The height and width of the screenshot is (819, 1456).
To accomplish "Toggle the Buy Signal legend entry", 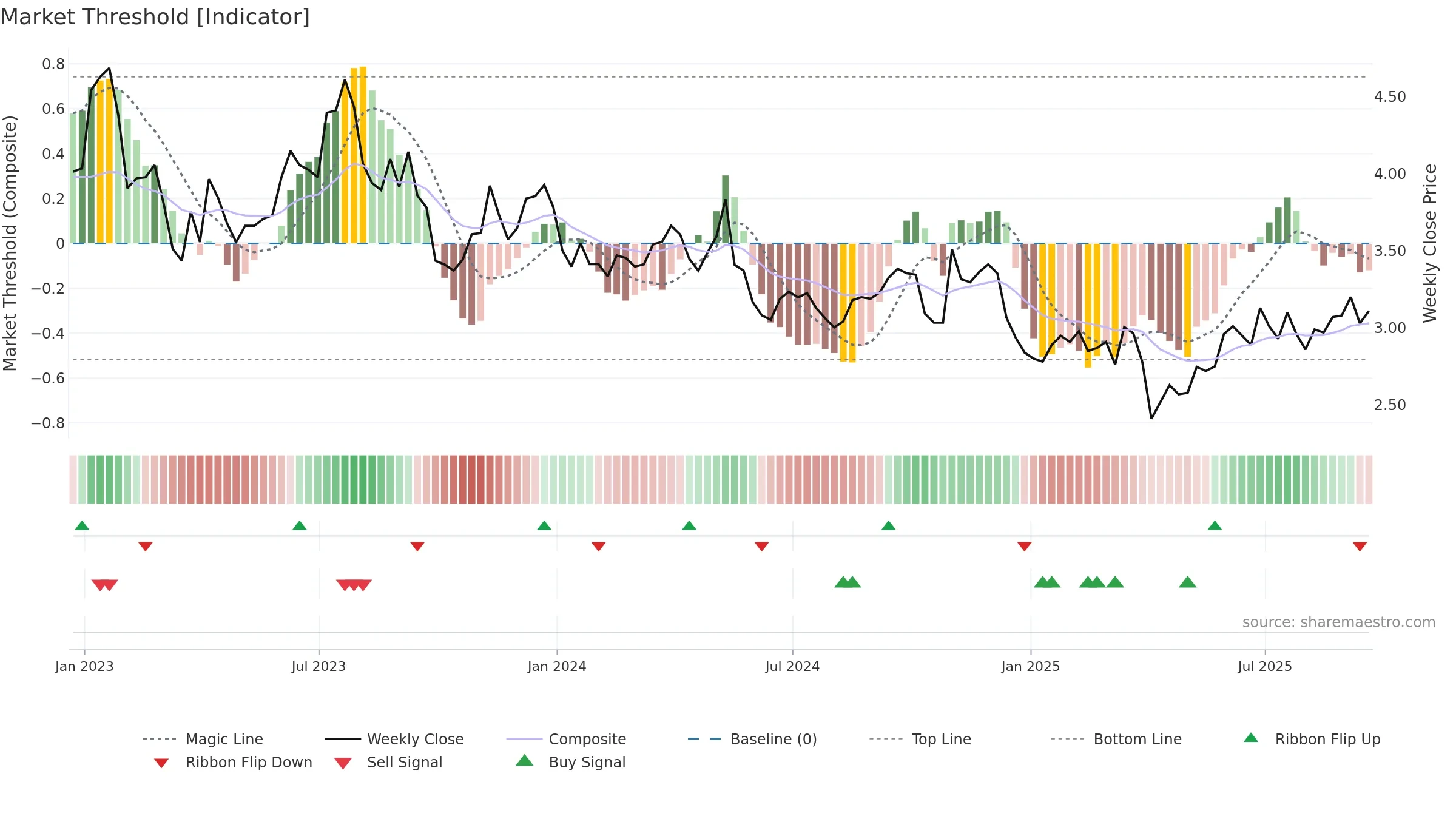I will (570, 762).
